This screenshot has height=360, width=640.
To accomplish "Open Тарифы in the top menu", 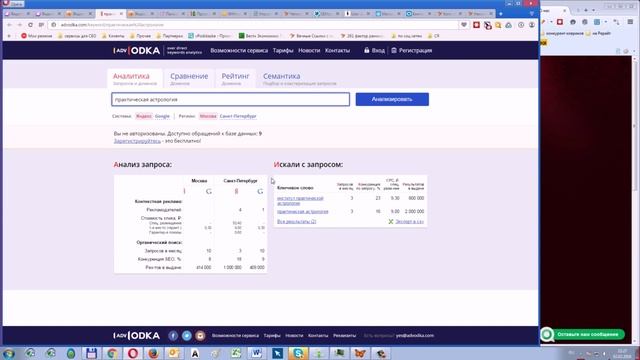I will [x=283, y=50].
